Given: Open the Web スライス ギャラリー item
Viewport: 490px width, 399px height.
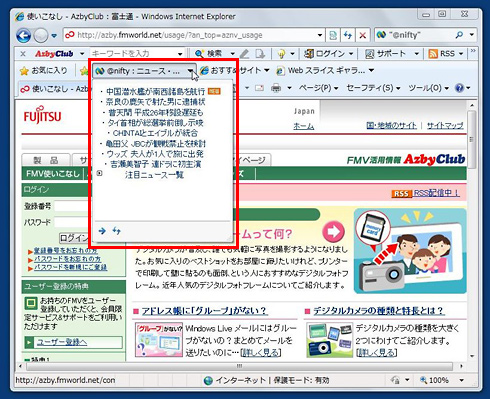Looking at the screenshot, I should (325, 70).
